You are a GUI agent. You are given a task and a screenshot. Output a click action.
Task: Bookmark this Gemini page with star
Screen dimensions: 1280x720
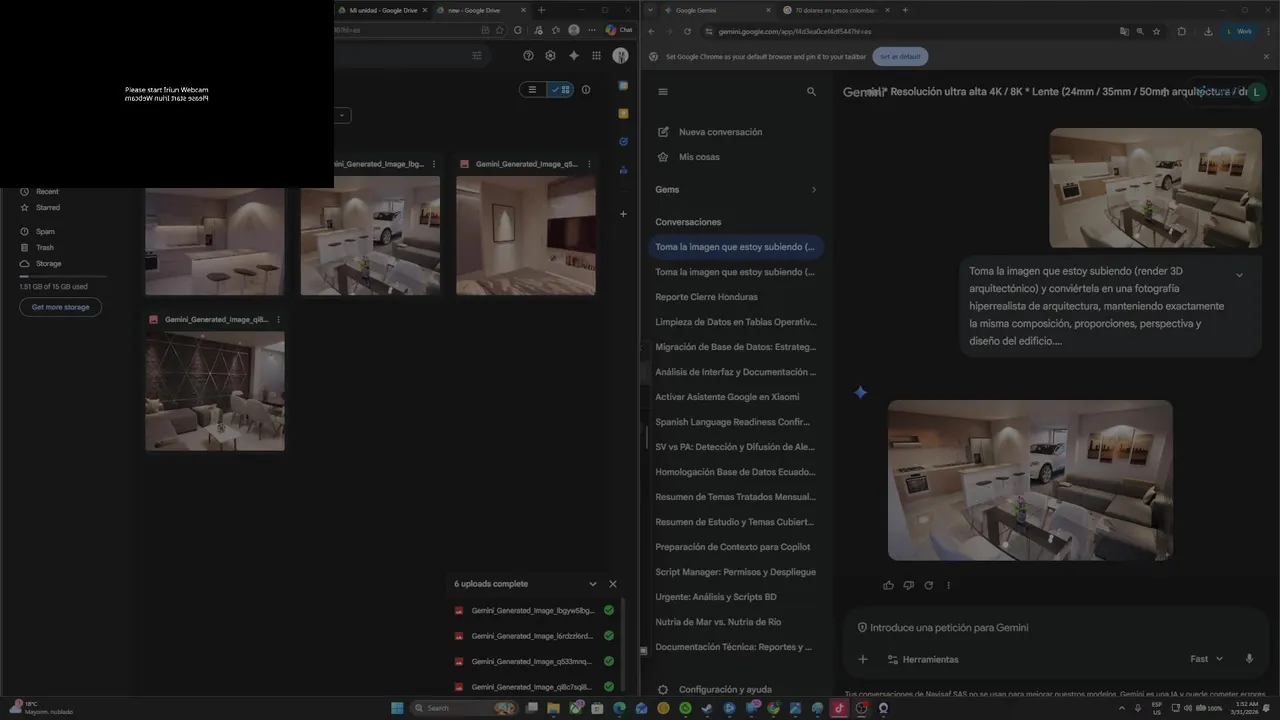coord(1156,31)
